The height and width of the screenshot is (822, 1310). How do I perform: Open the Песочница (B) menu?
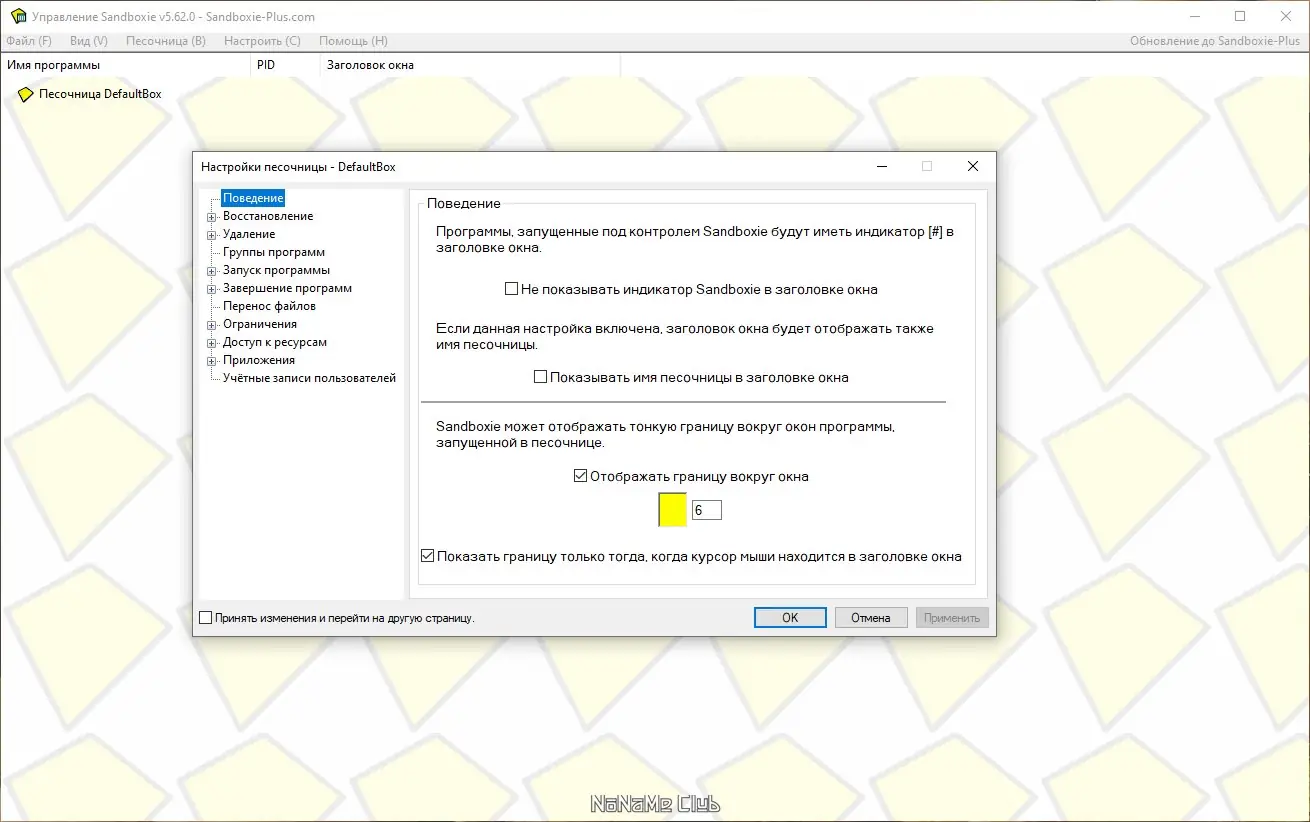[x=166, y=41]
